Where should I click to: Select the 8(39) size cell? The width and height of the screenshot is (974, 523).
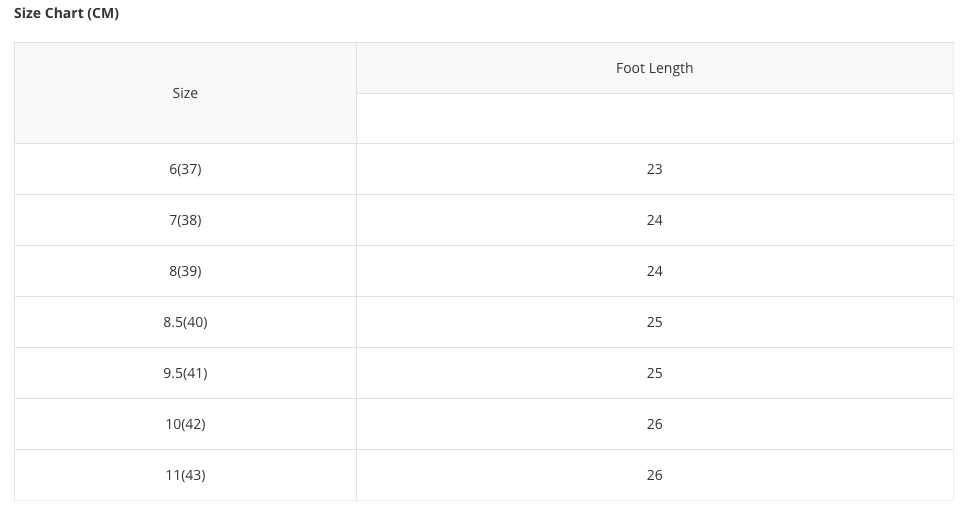pos(185,271)
